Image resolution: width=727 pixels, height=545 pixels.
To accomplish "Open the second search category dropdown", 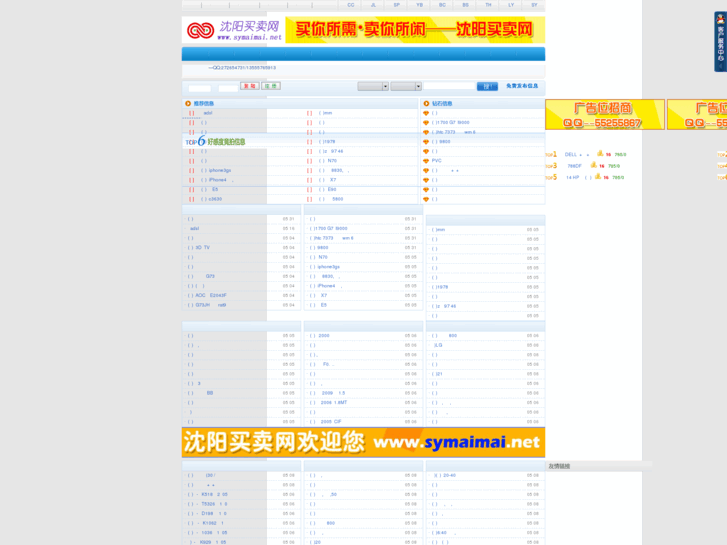I will pyautogui.click(x=406, y=86).
